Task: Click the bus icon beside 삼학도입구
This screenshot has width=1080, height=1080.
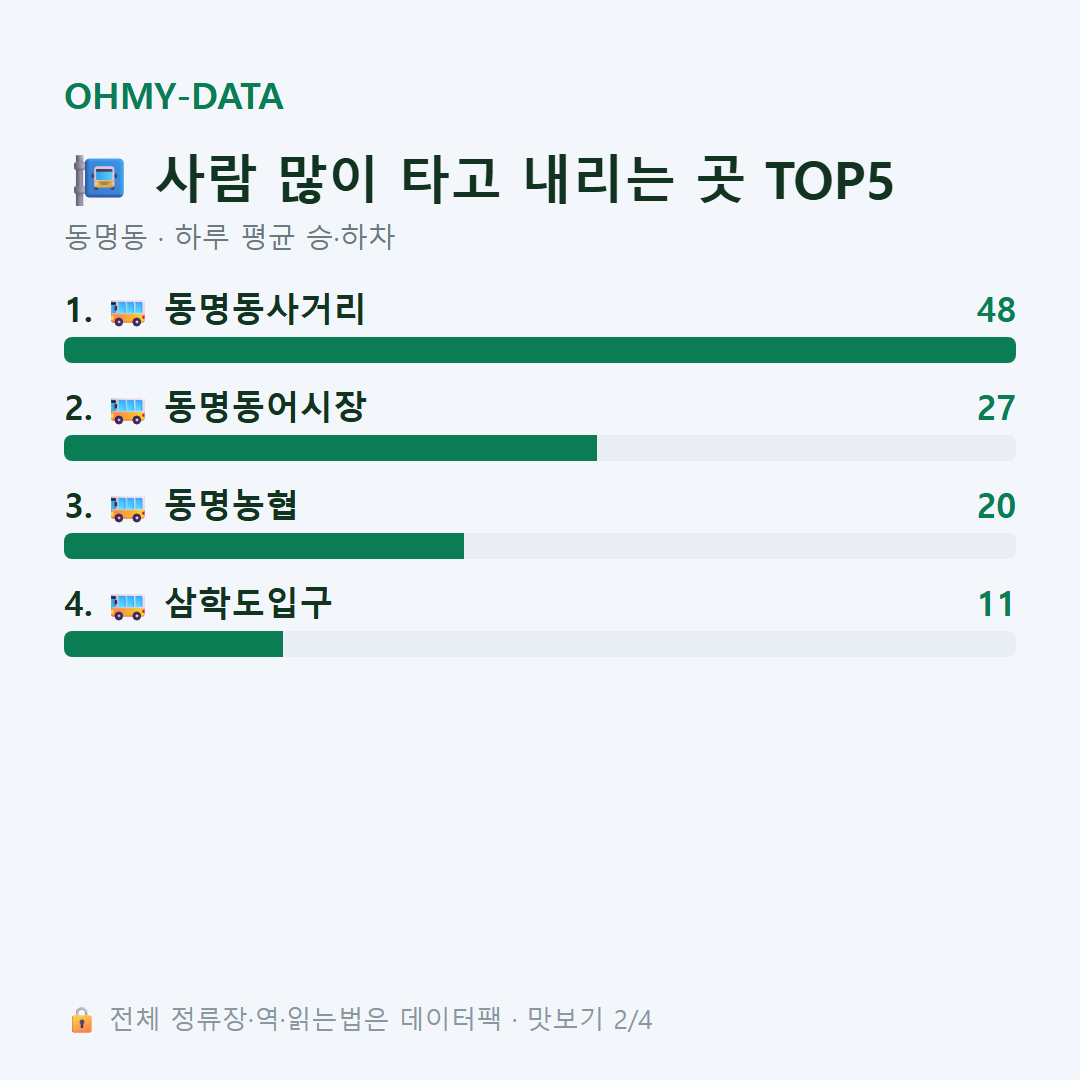Action: [127, 606]
